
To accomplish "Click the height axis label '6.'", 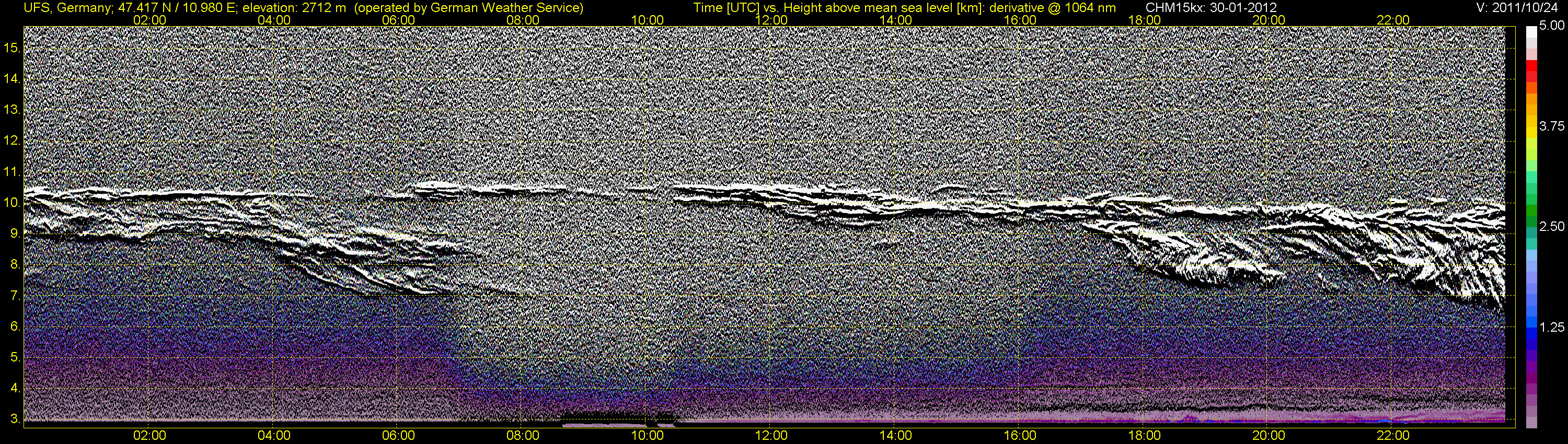I will [15, 326].
